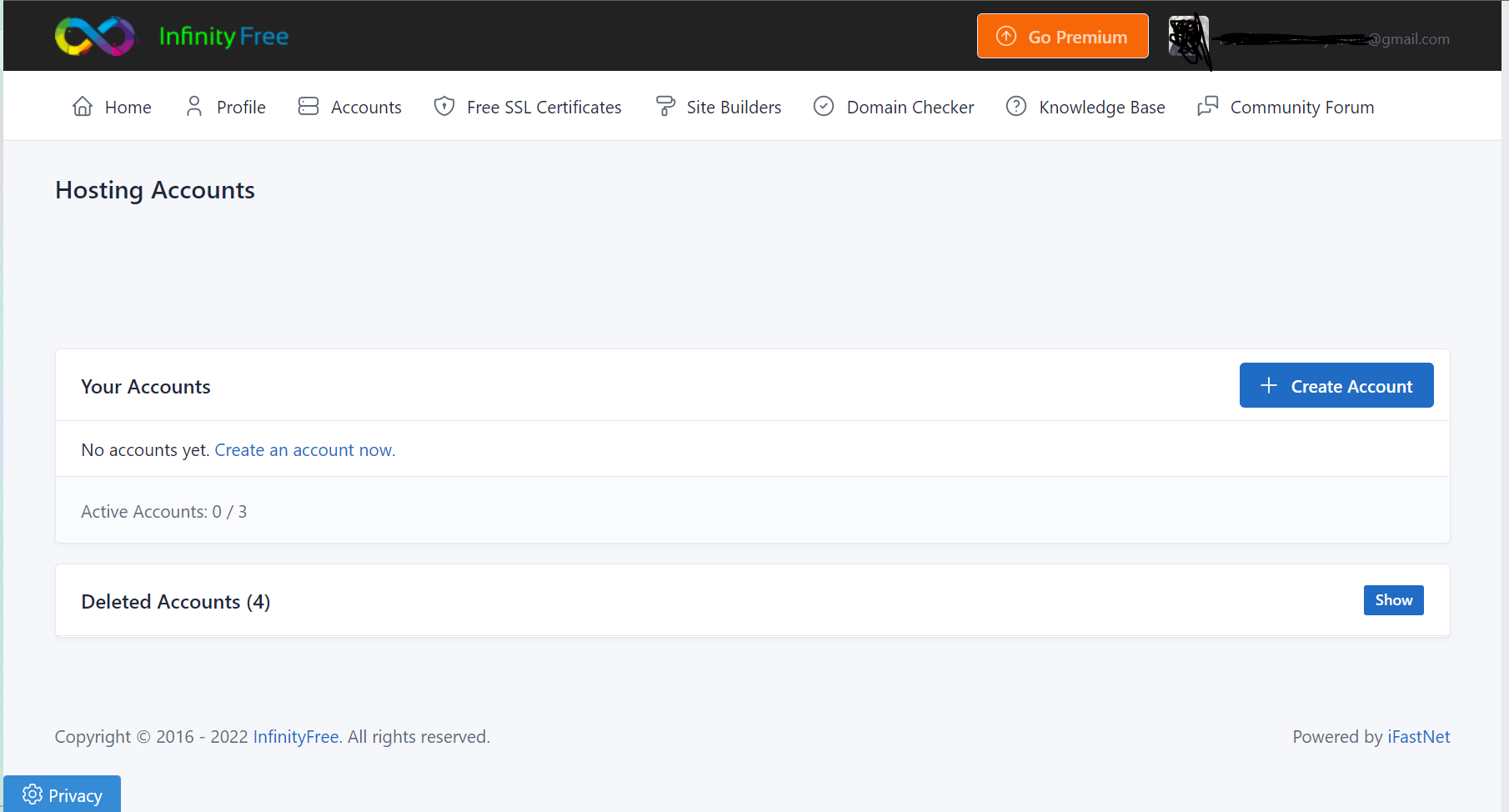Click the 'Your Accounts' heading
Viewport: 1509px width, 812px height.
click(x=146, y=387)
